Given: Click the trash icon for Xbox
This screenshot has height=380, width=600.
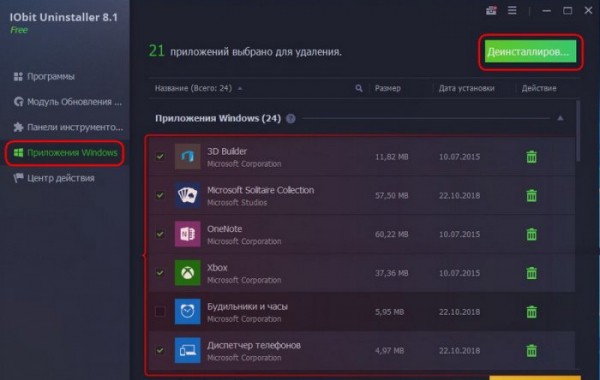Looking at the screenshot, I should [532, 273].
